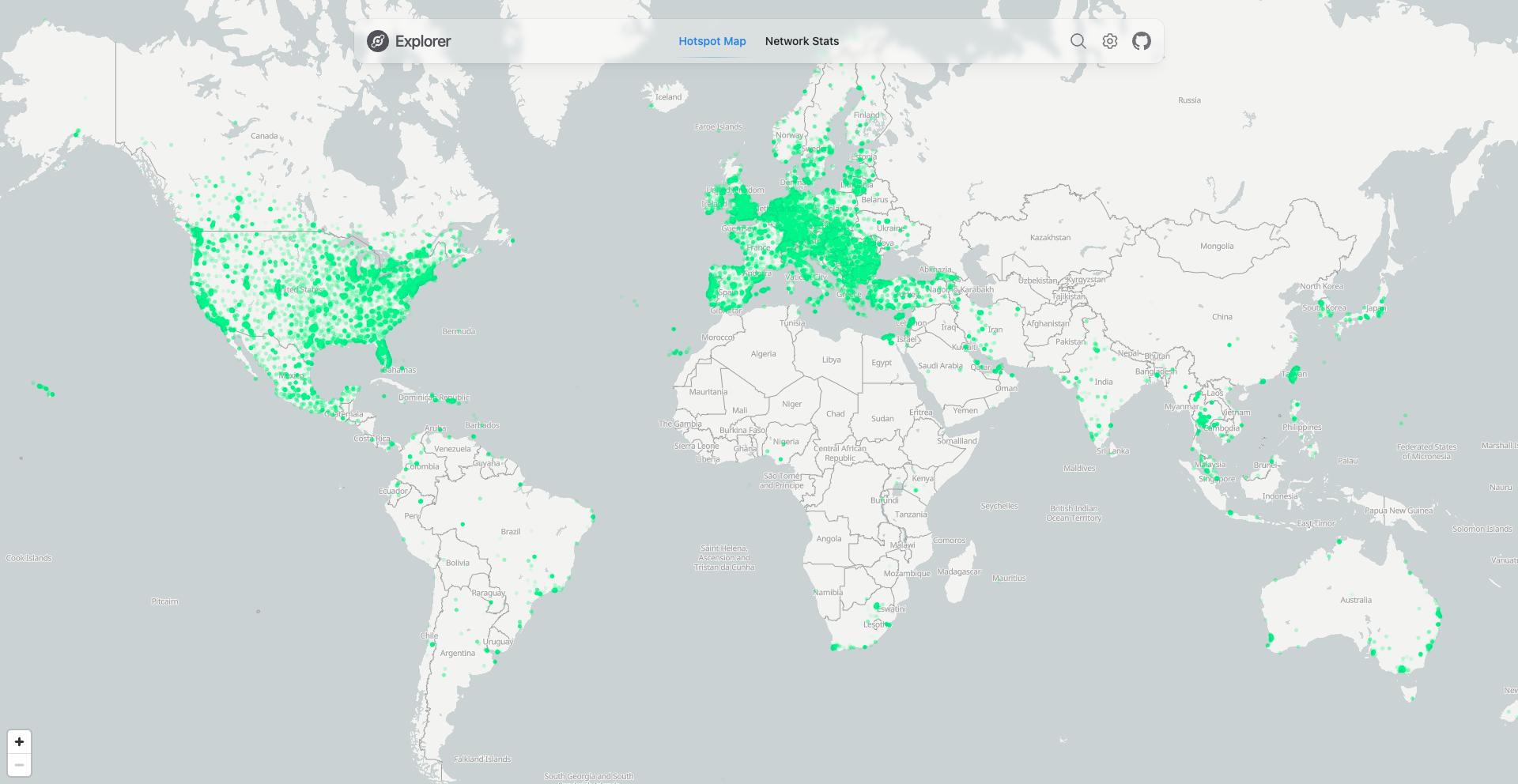Screen dimensions: 1518x784
Task: Zoom out with the minus button
Action: [19, 765]
